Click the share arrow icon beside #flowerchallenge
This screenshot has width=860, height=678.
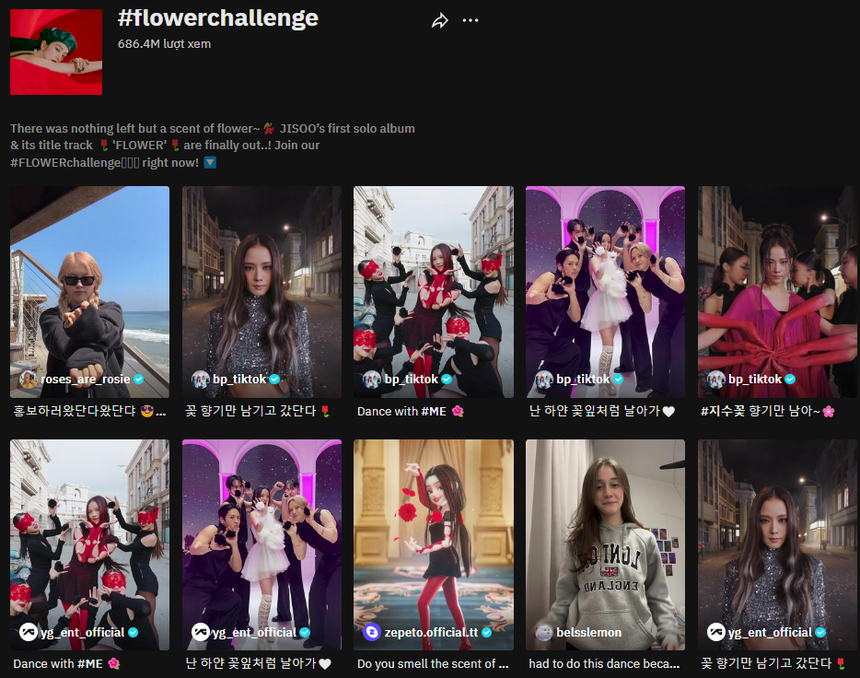(x=439, y=21)
